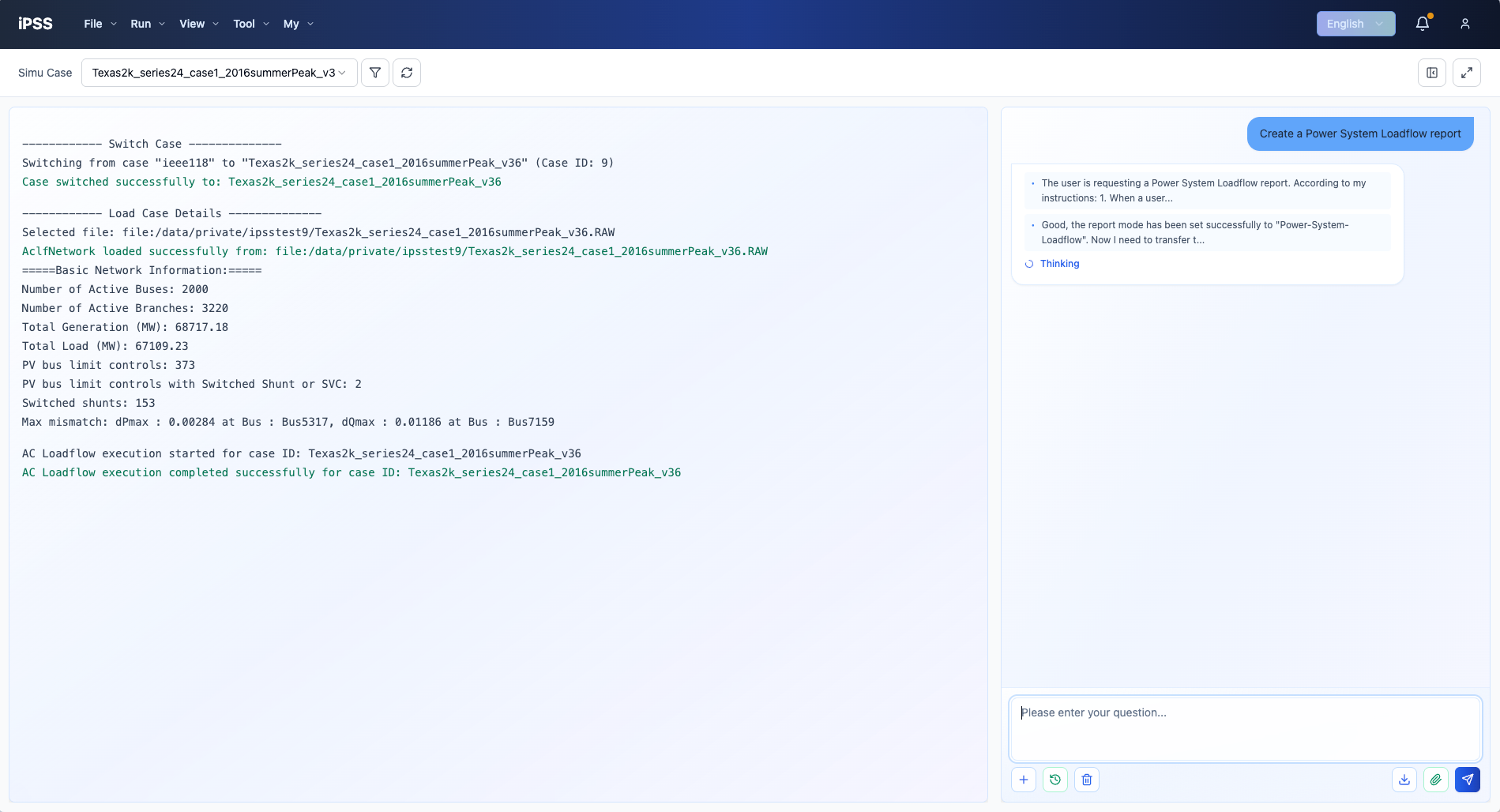1500x812 pixels.
Task: Click 'Case switched successfully' log line
Action: click(261, 182)
